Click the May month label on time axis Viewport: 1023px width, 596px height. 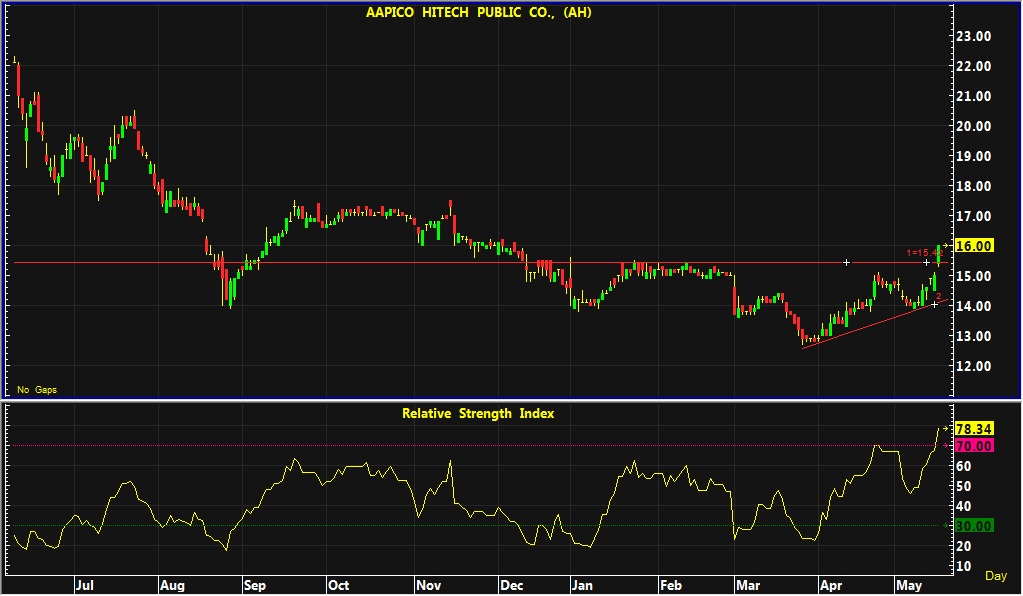point(909,585)
